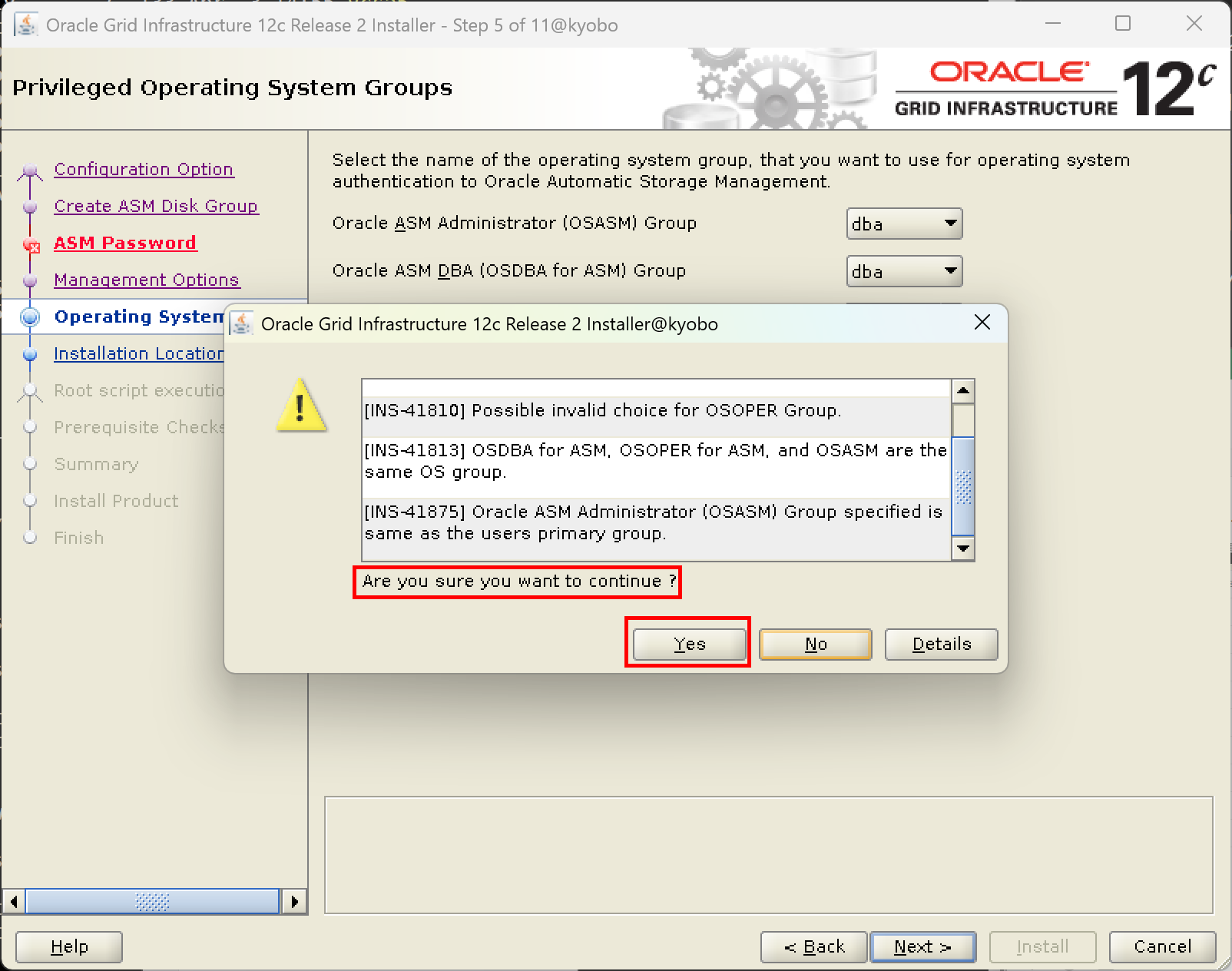Click the Prerequisite Checks step label

click(x=139, y=427)
